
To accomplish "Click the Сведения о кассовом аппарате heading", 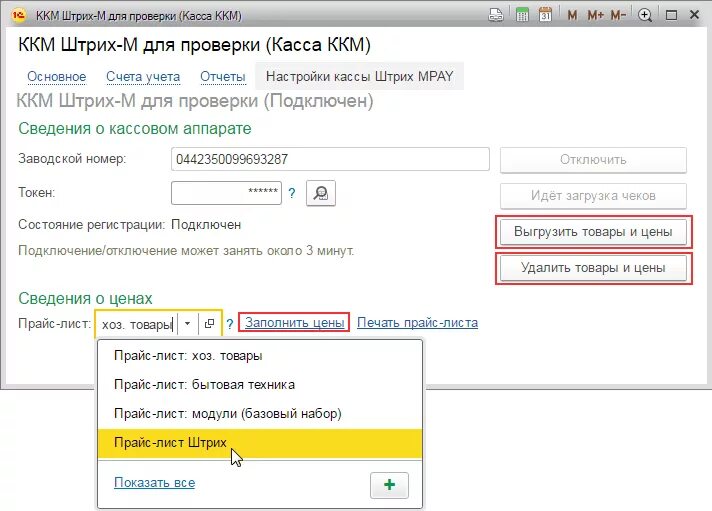I will click(x=134, y=129).
